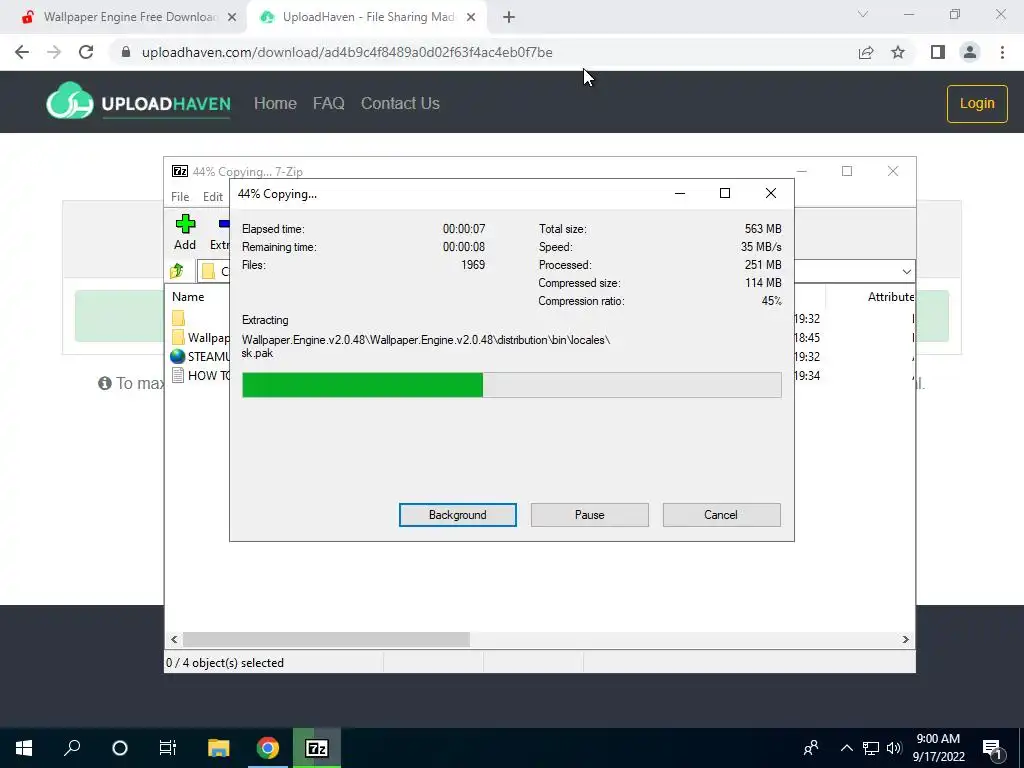Select the STEAMU file with globe icon
Image resolution: width=1024 pixels, height=768 pixels.
click(200, 357)
